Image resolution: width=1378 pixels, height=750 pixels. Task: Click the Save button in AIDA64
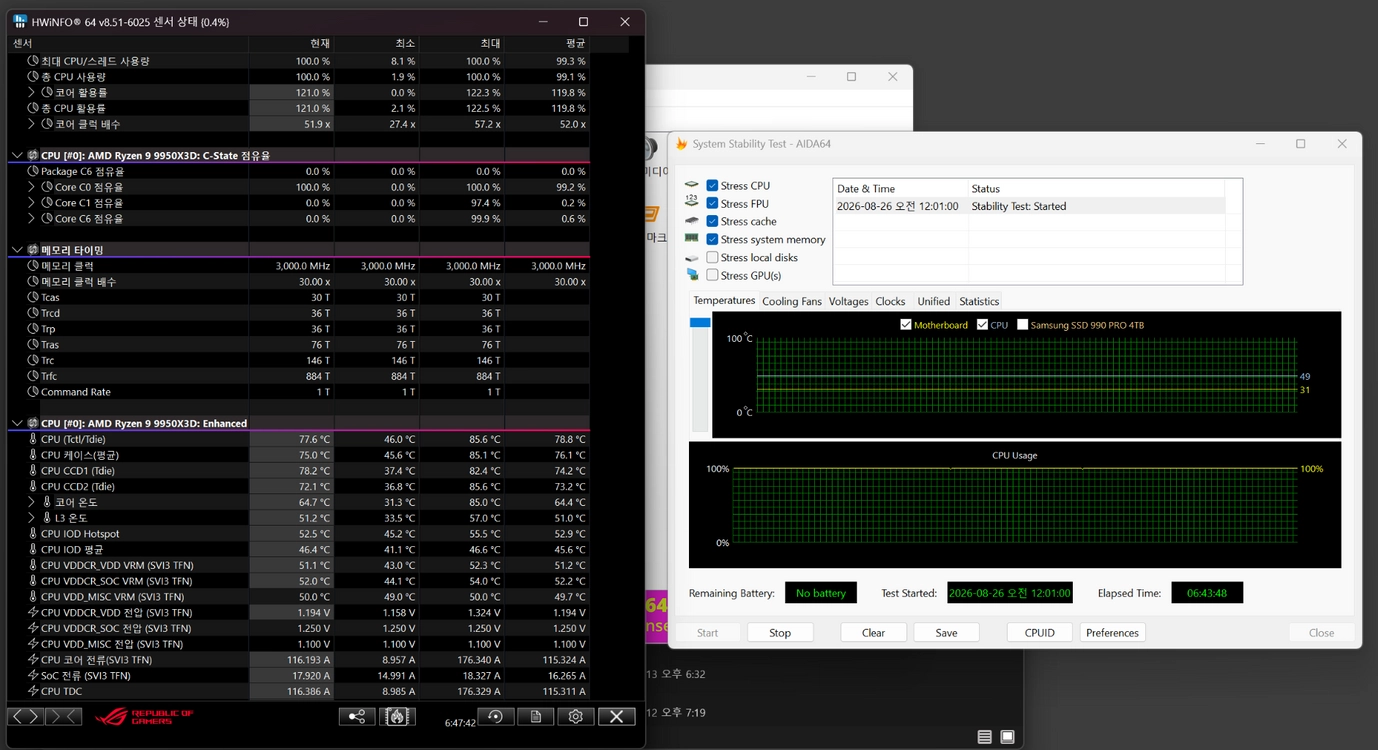[x=946, y=633]
